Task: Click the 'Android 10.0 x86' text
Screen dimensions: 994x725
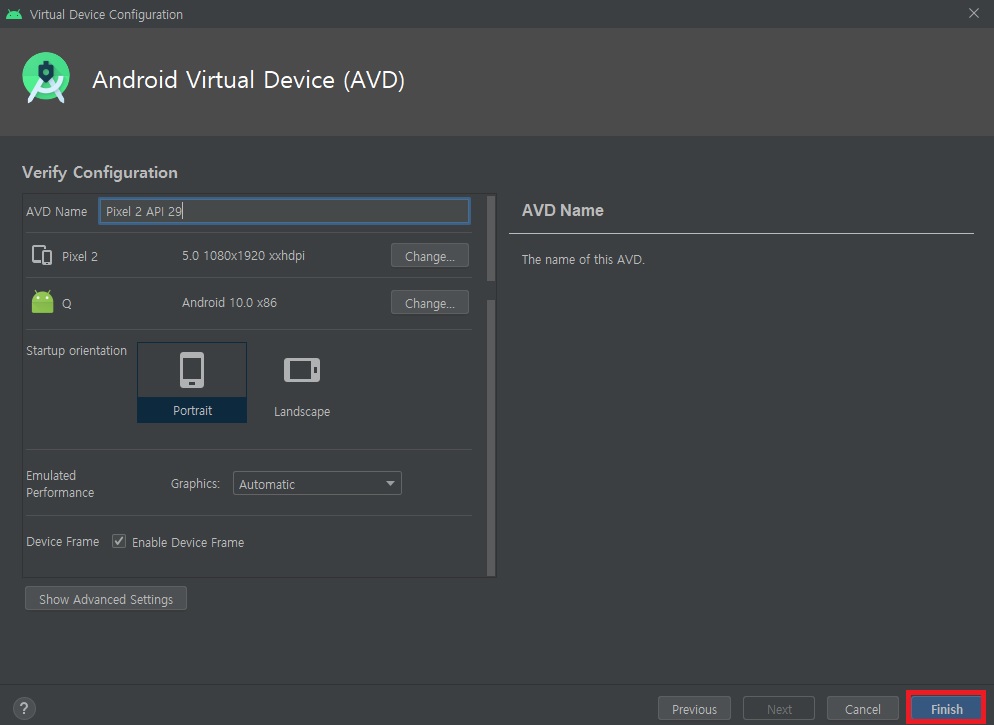Action: [x=229, y=302]
